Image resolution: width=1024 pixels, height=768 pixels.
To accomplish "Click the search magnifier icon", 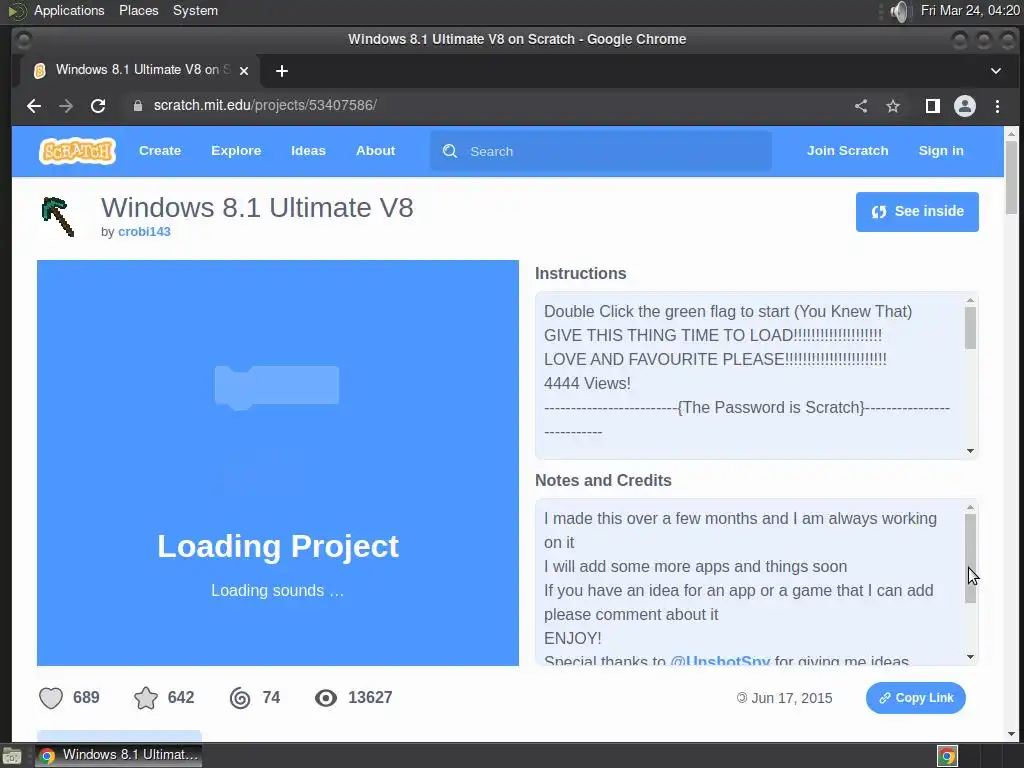I will (x=450, y=151).
